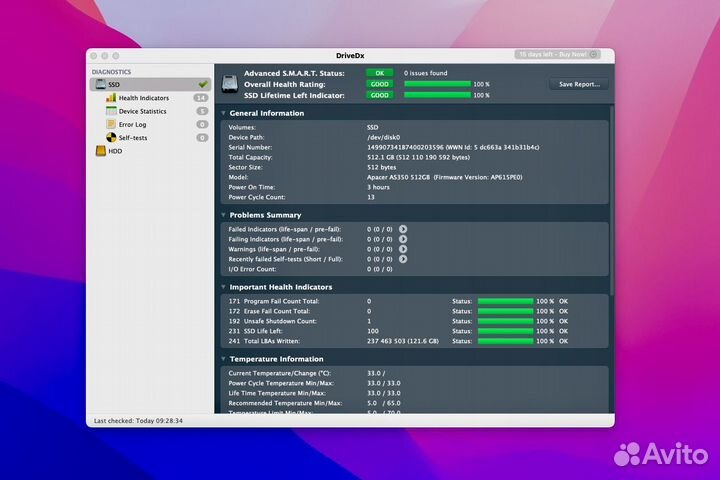The image size is (720, 480).
Task: Click large drive icon in status header
Action: (230, 84)
